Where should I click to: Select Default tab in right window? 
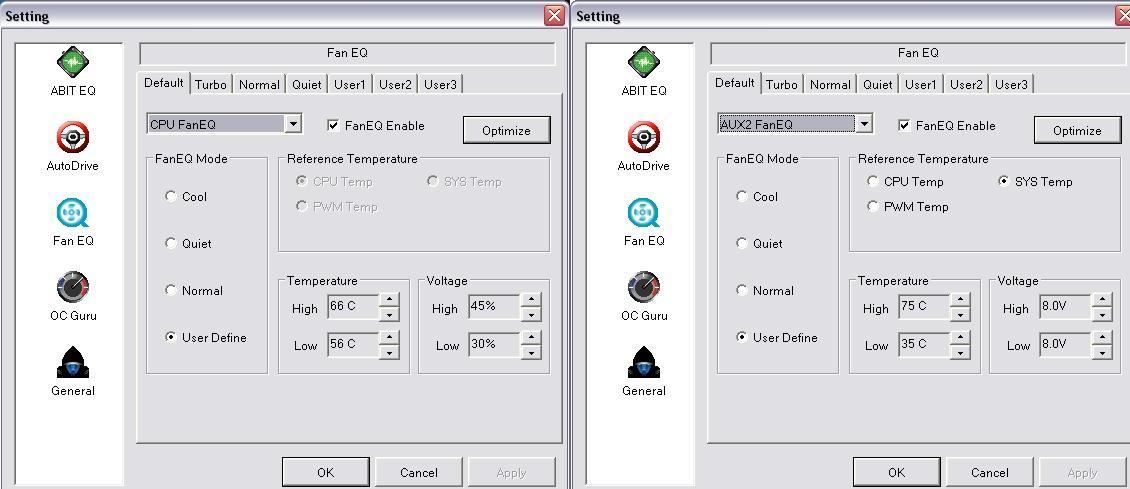point(734,82)
